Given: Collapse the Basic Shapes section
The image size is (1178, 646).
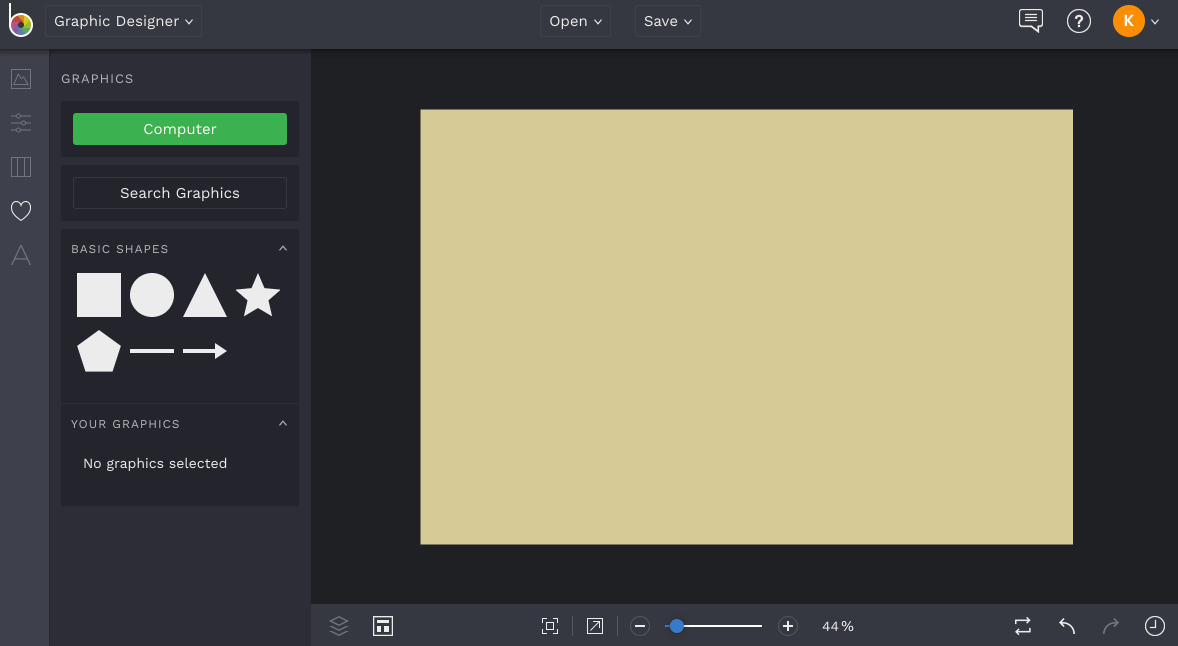Looking at the screenshot, I should [283, 249].
